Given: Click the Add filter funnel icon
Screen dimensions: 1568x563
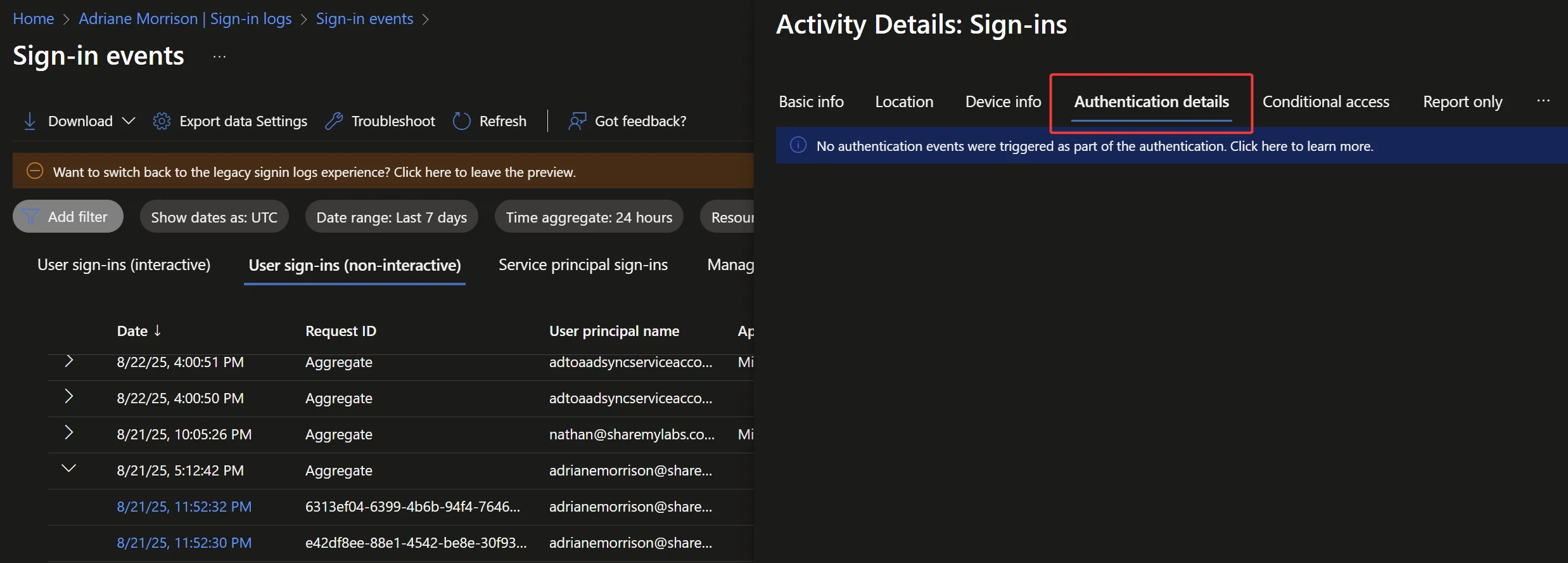Looking at the screenshot, I should 30,217.
